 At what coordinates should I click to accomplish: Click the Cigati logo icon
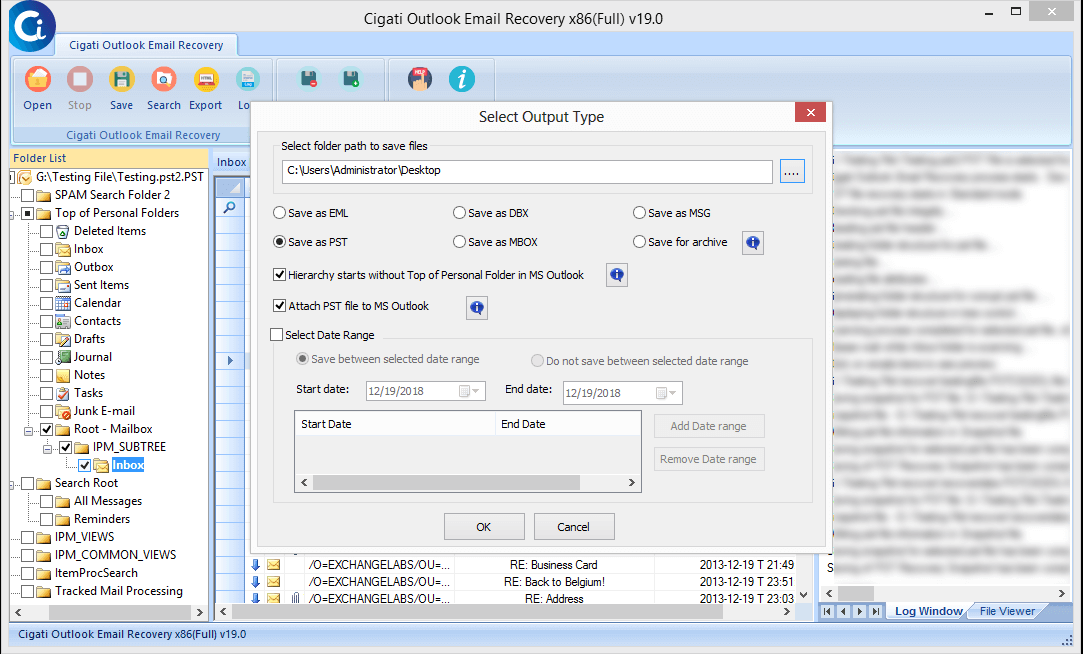click(x=32, y=26)
